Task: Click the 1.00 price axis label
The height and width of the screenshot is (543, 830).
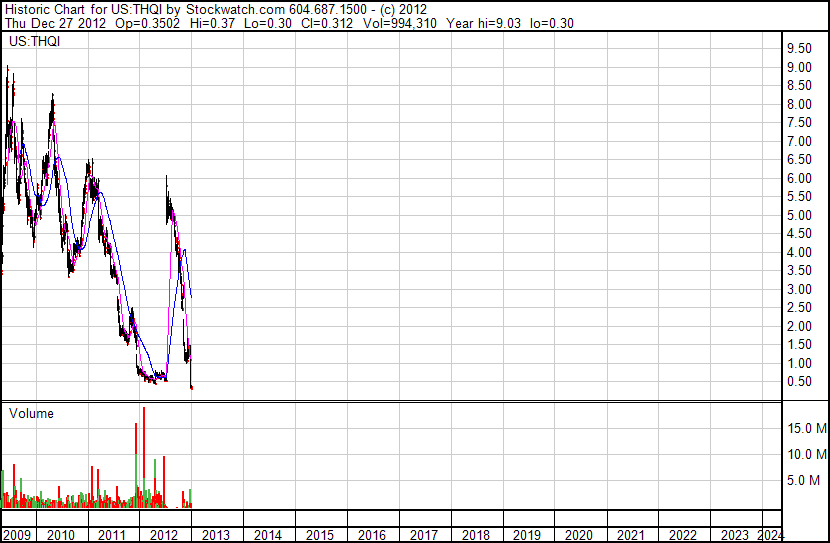Action: tap(799, 364)
